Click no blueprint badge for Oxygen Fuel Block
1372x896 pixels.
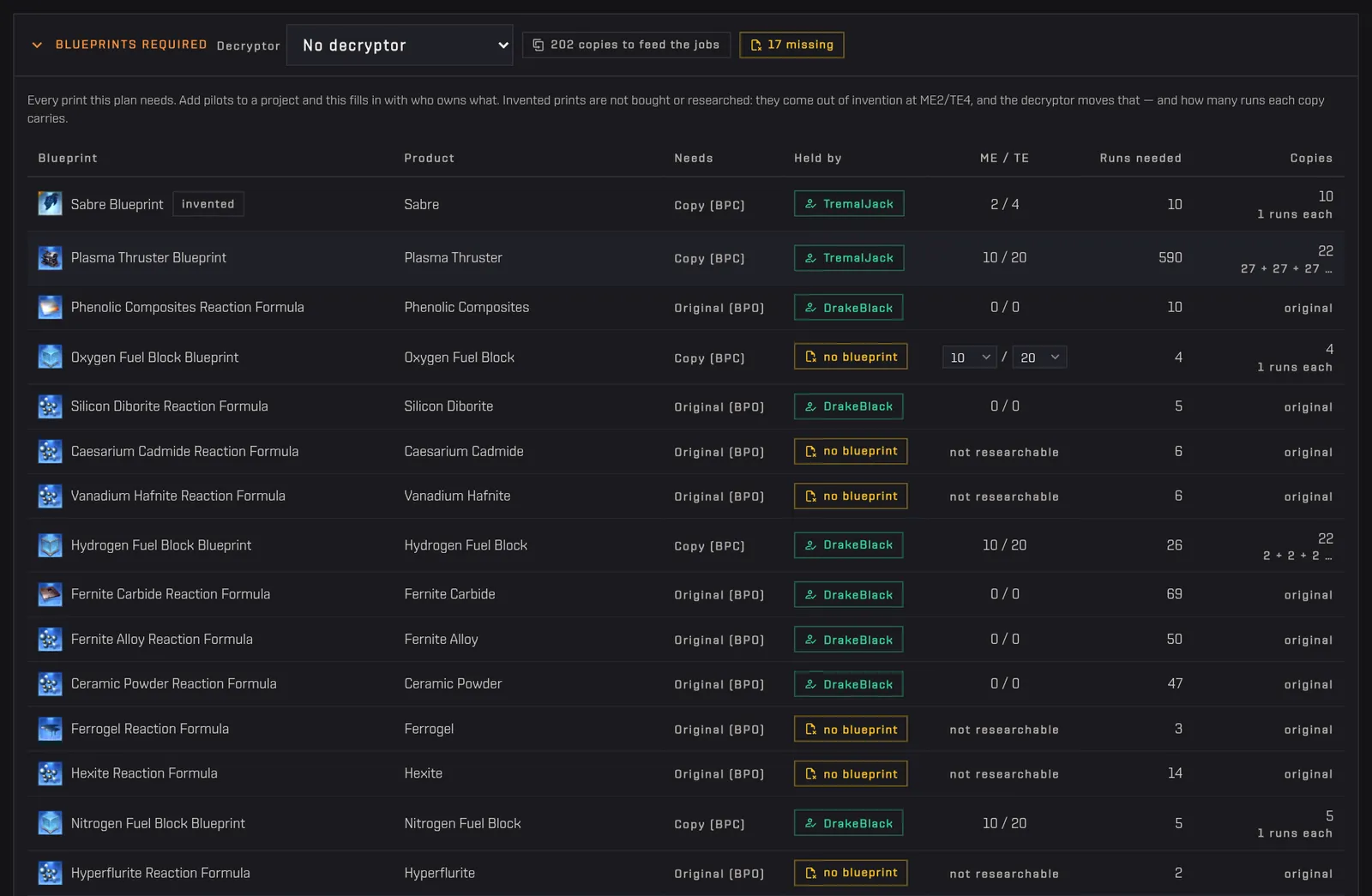(x=851, y=357)
